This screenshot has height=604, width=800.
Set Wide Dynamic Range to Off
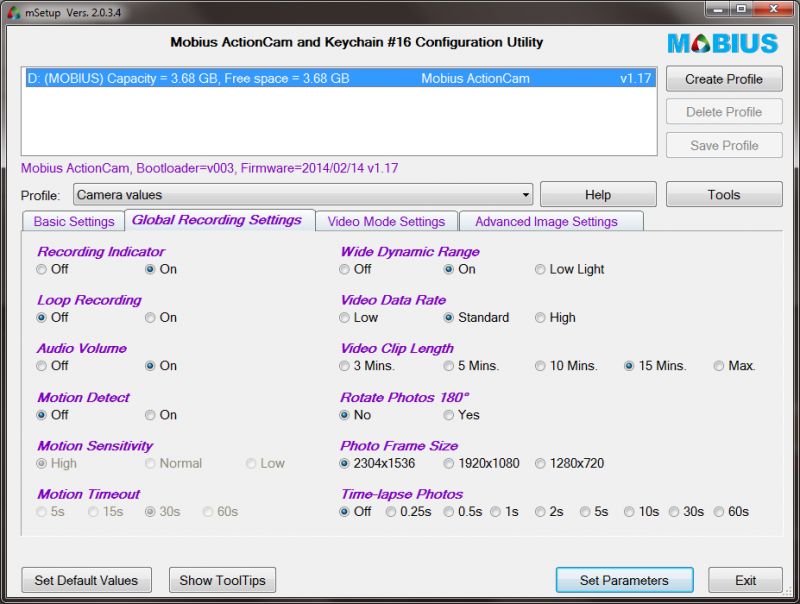coord(356,269)
